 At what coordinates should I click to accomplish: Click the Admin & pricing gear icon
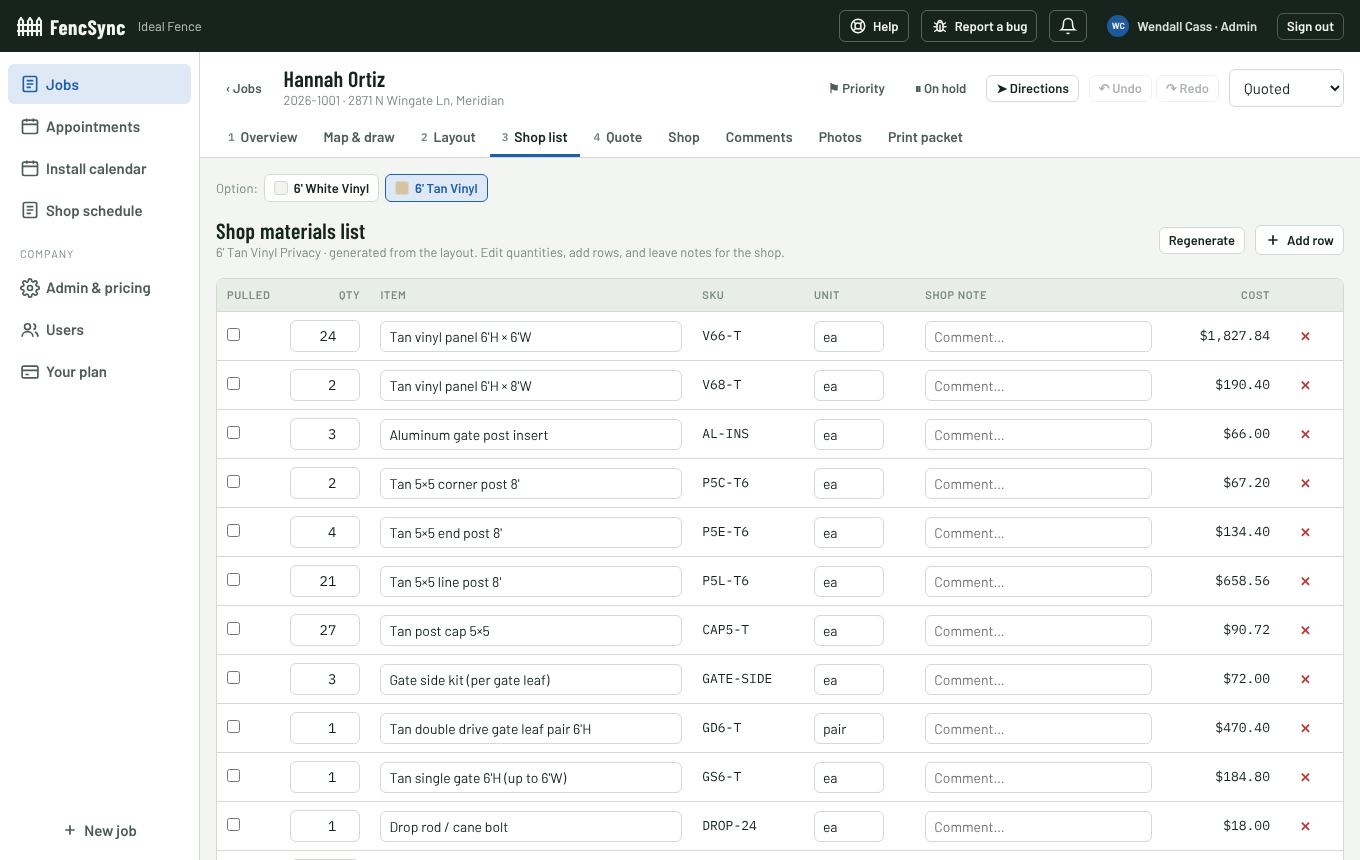tap(30, 288)
